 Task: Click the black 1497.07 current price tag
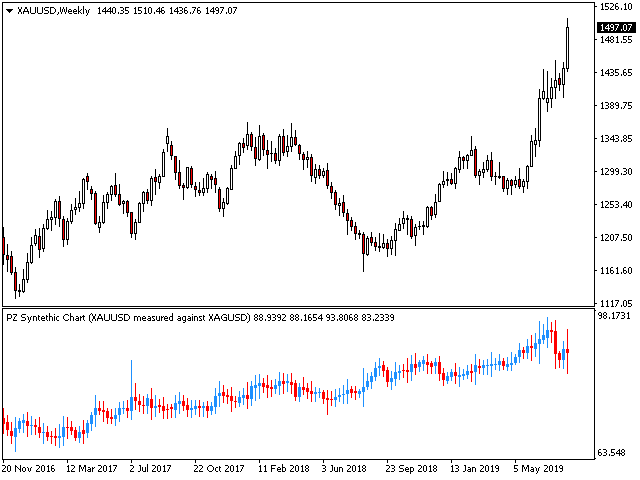[613, 28]
